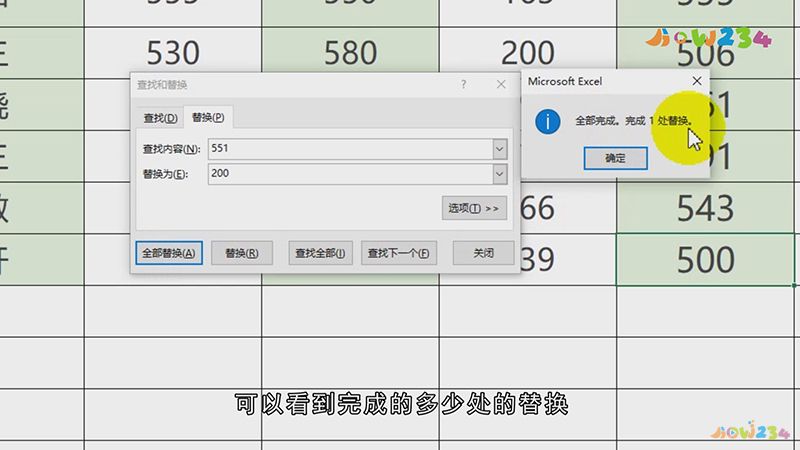The image size is (800, 450).
Task: Switch to the 查找(D) tab
Action: pyautogui.click(x=160, y=118)
